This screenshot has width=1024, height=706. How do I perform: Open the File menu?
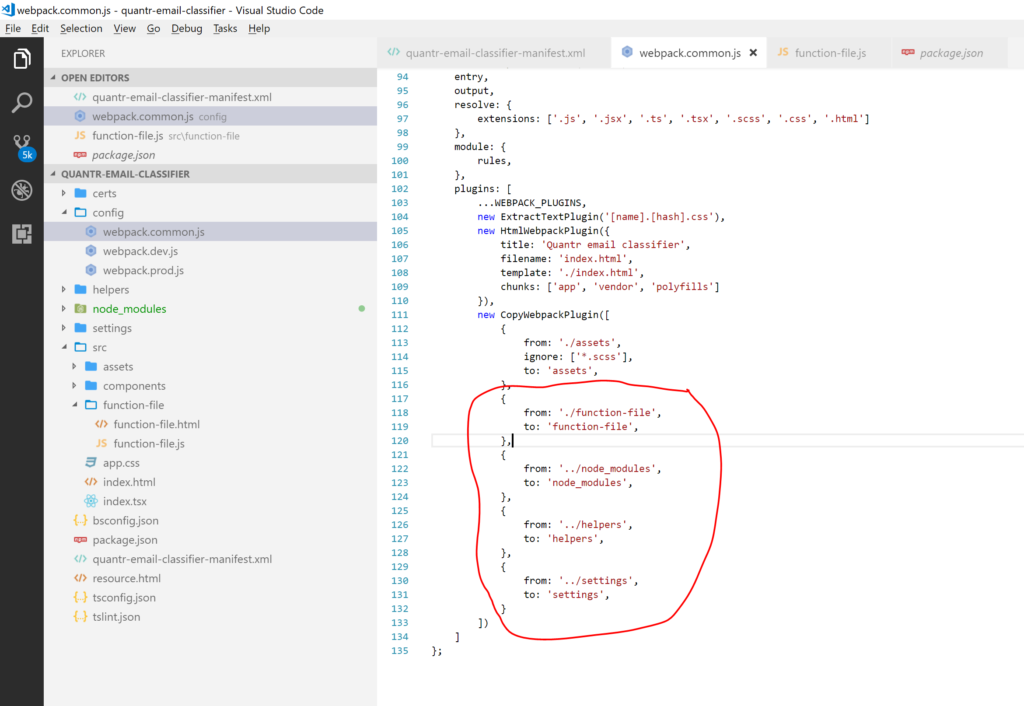click(x=12, y=28)
